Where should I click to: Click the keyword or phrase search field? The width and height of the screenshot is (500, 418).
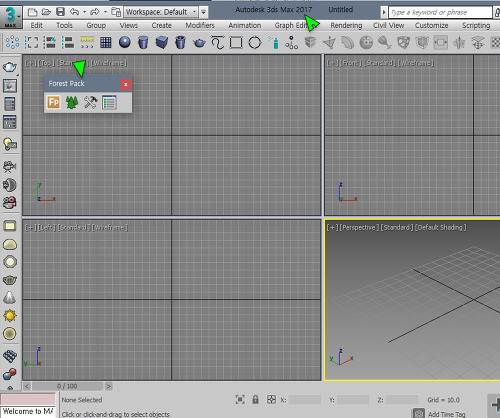(x=440, y=13)
